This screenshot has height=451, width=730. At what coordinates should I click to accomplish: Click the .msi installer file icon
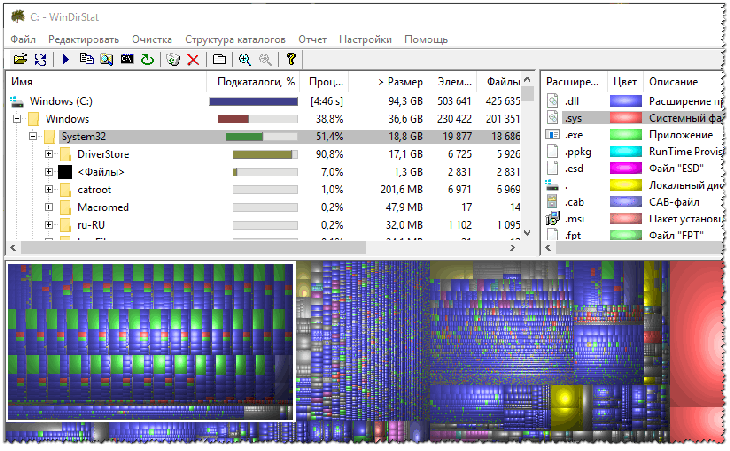pyautogui.click(x=553, y=218)
